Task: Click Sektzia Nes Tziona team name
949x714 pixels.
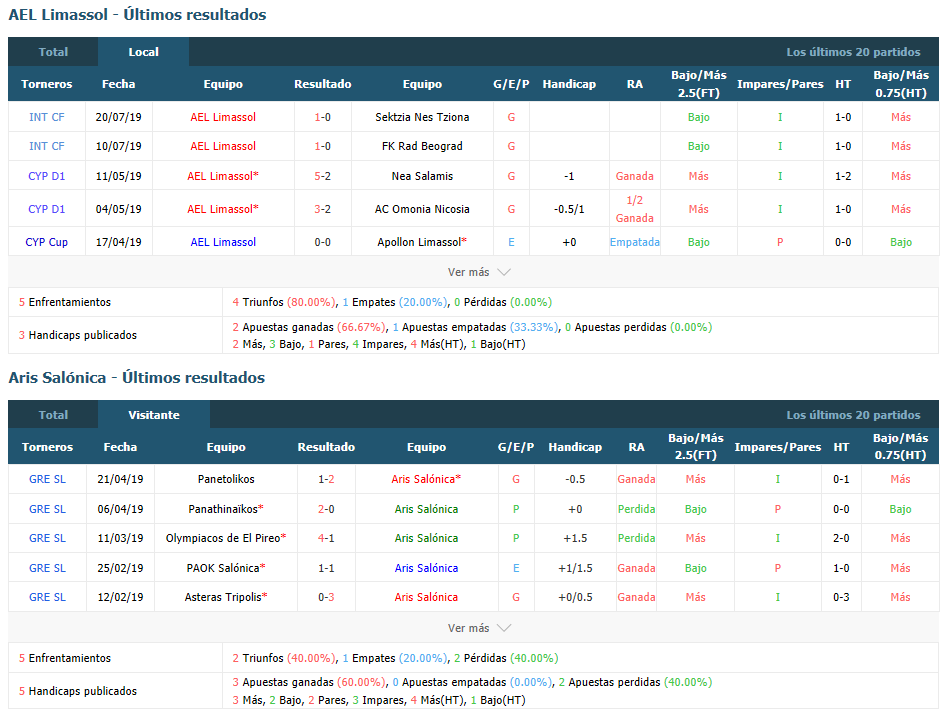Action: pos(422,117)
